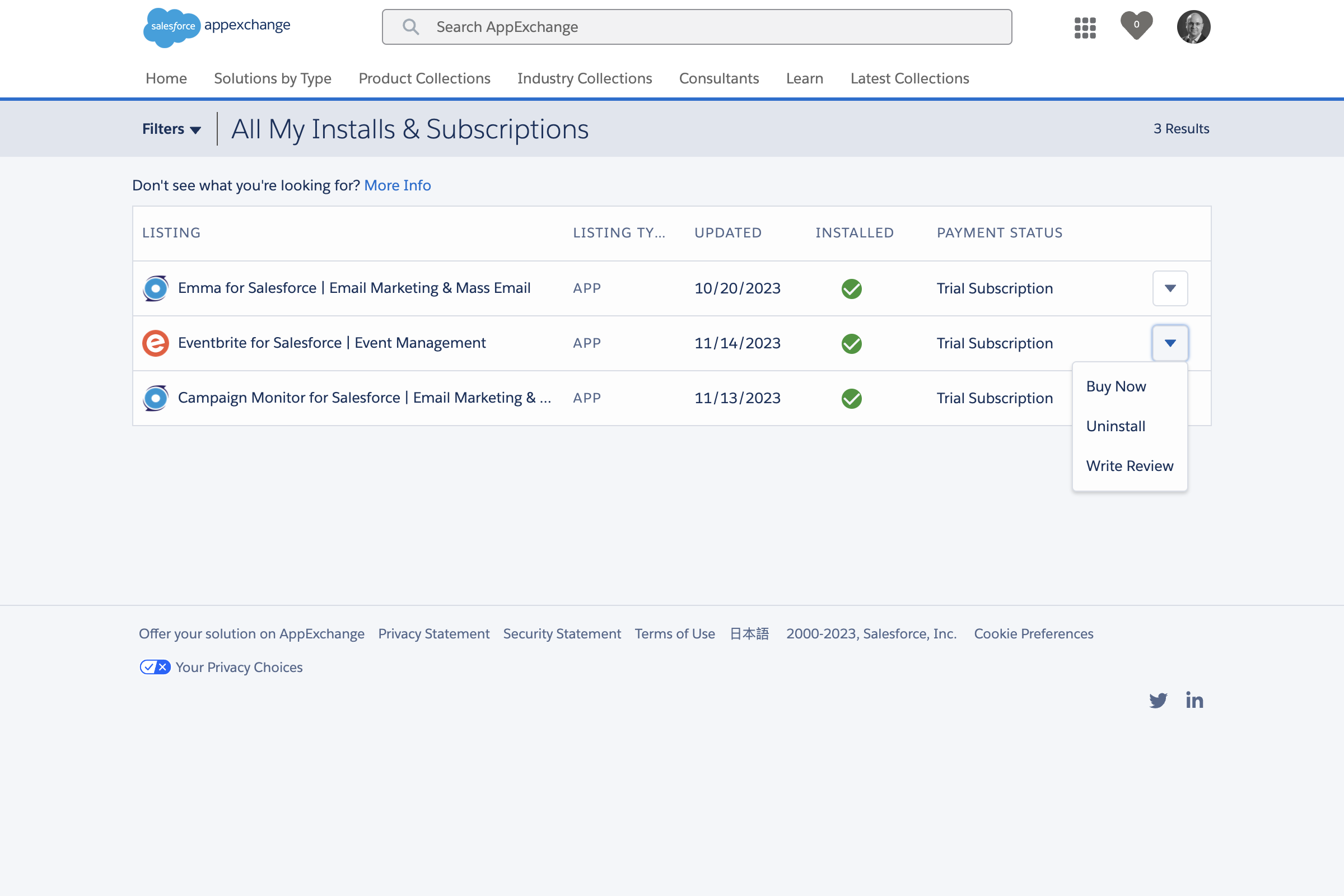The height and width of the screenshot is (896, 1344).
Task: Open the Privacy Statement link
Action: click(x=433, y=634)
